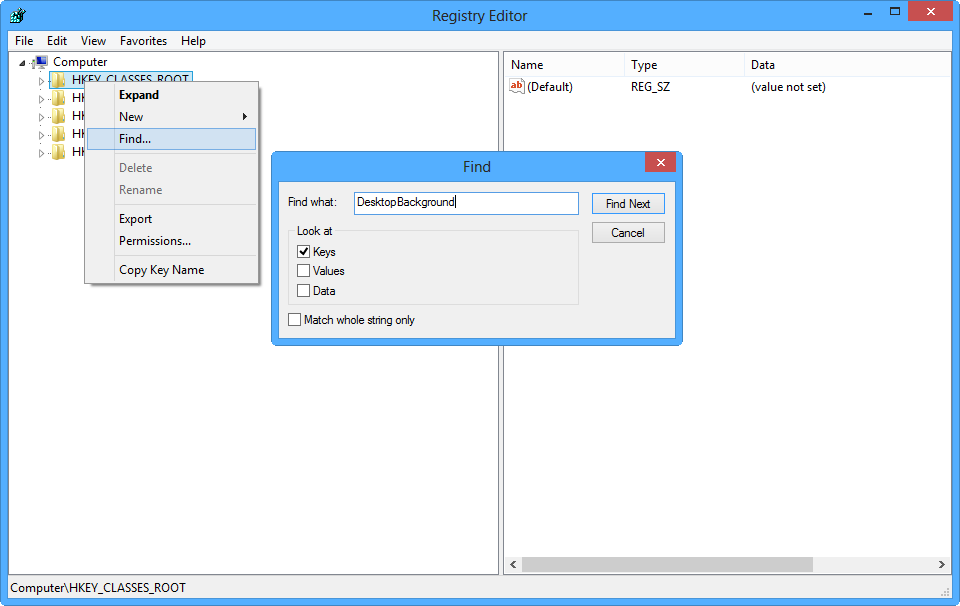
Task: Open the View menu
Action: [x=93, y=40]
